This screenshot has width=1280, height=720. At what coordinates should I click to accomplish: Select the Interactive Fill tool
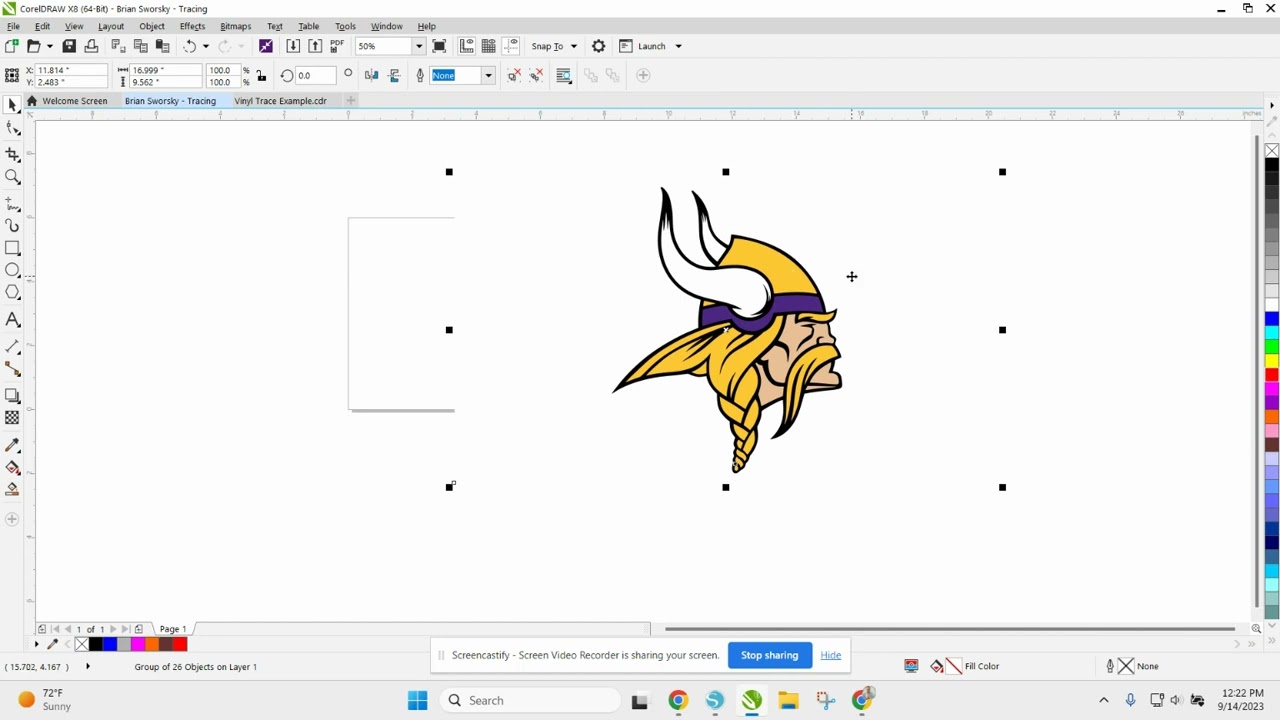(x=12, y=467)
